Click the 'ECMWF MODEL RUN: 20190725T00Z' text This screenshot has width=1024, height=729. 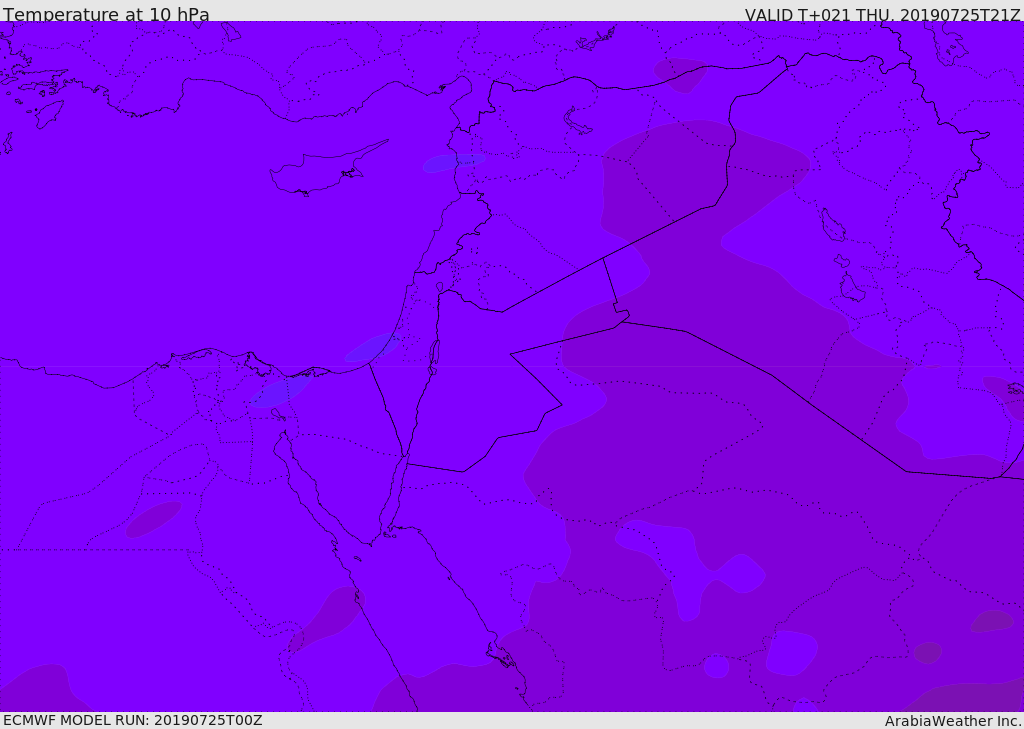pos(133,720)
